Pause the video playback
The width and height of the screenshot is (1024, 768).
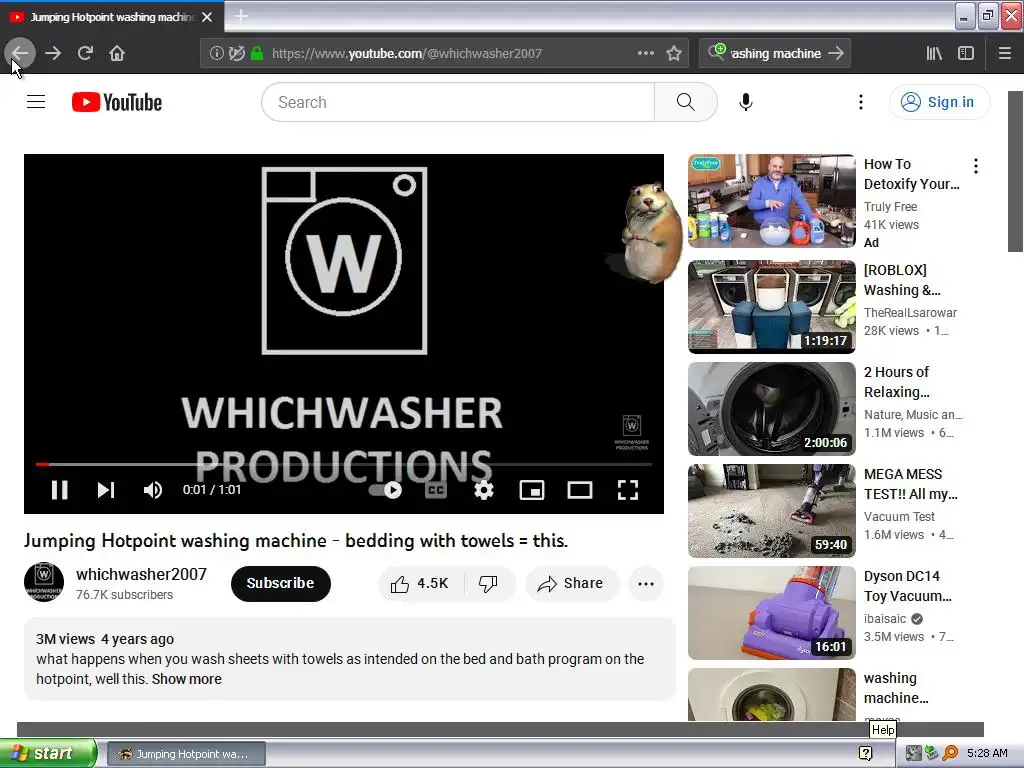59,490
